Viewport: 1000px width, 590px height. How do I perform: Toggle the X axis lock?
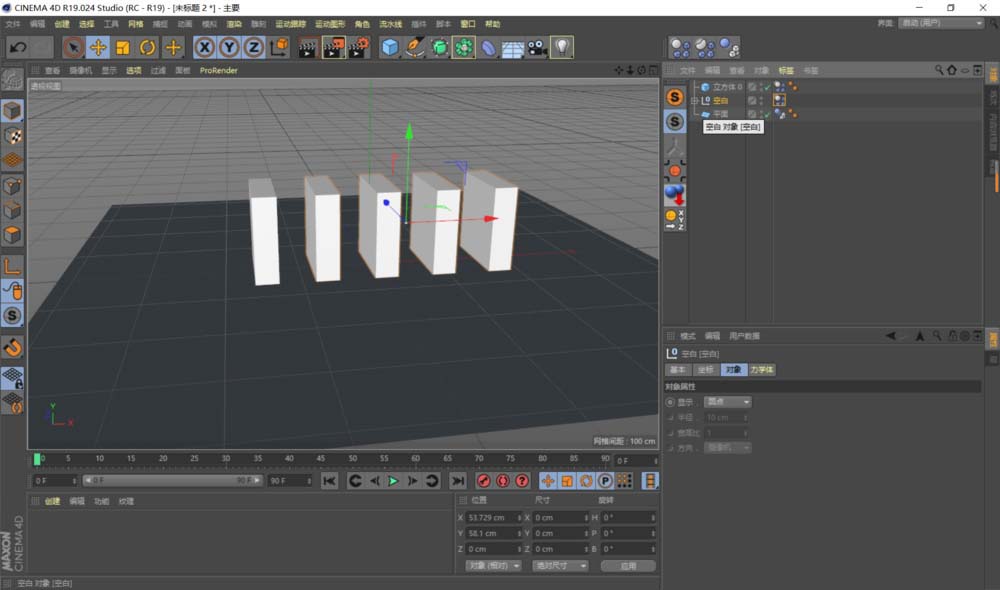204,47
